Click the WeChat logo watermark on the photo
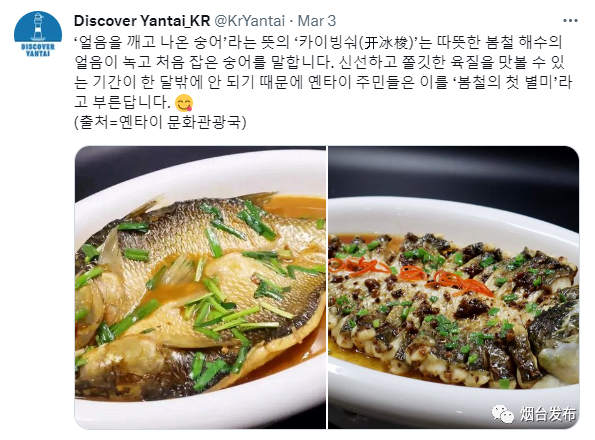The image size is (595, 440). [502, 413]
